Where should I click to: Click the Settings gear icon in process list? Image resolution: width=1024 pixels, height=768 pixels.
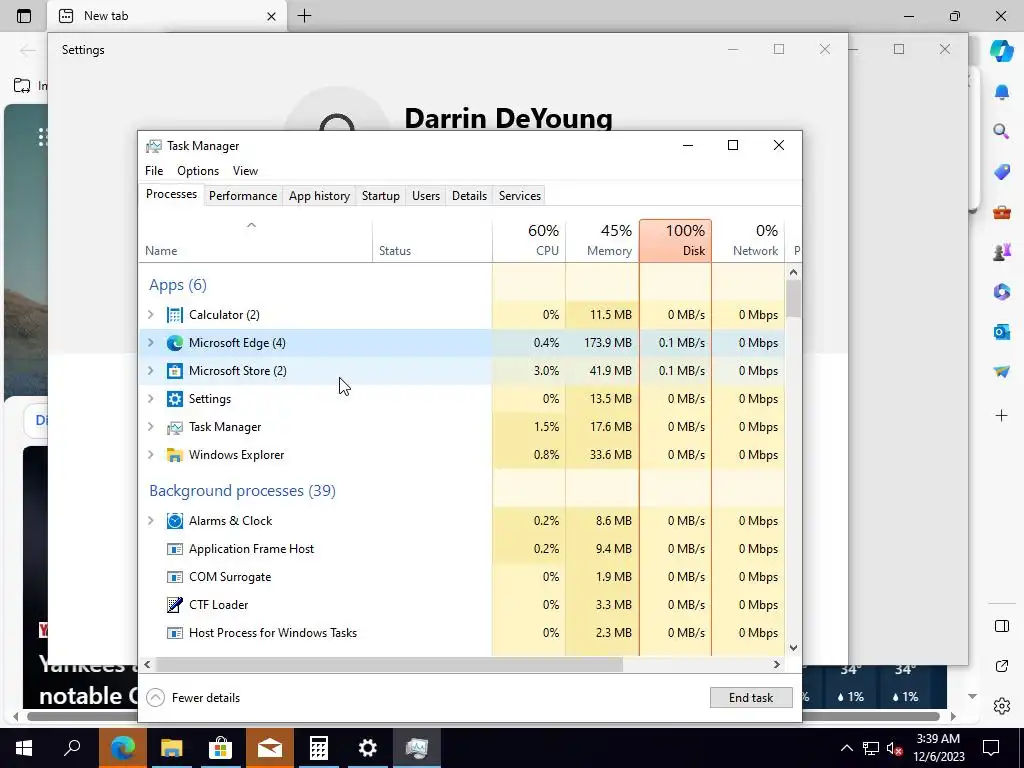point(174,399)
